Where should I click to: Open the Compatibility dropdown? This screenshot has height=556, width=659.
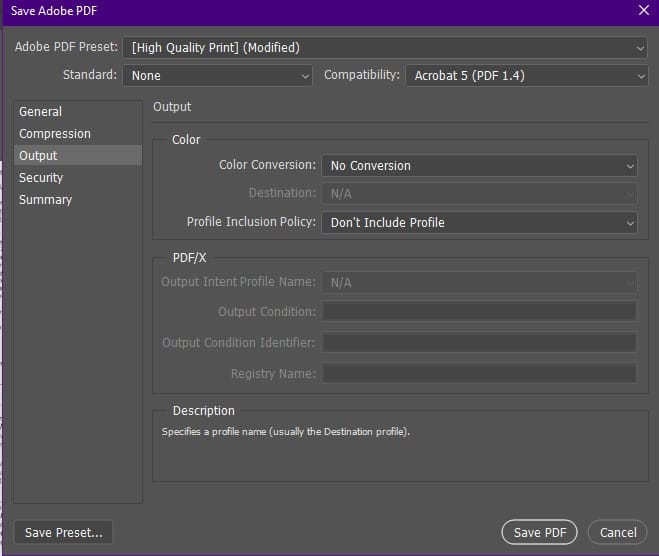tap(527, 76)
